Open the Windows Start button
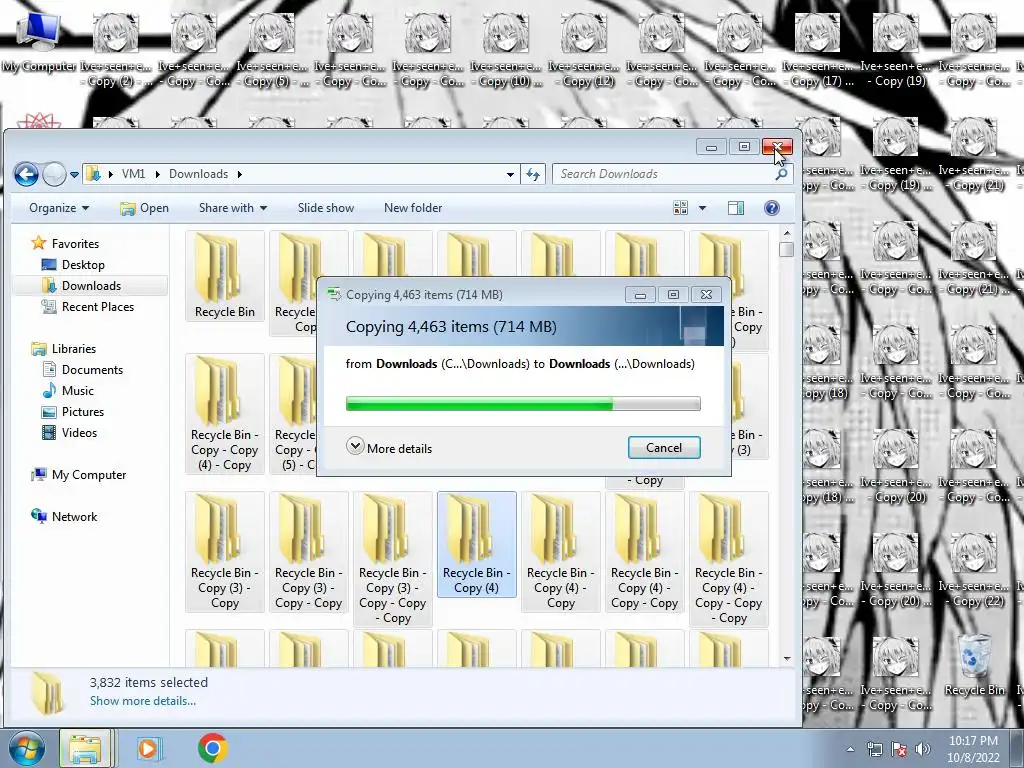The width and height of the screenshot is (1024, 768). pyautogui.click(x=26, y=748)
